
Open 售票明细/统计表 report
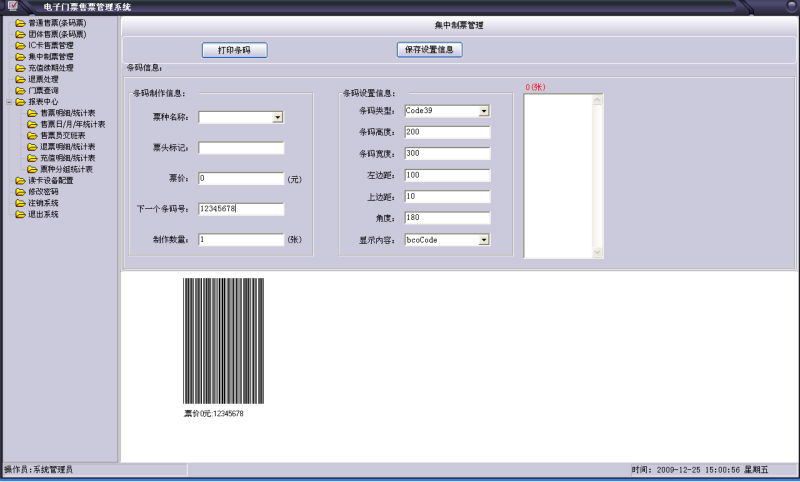coord(67,113)
